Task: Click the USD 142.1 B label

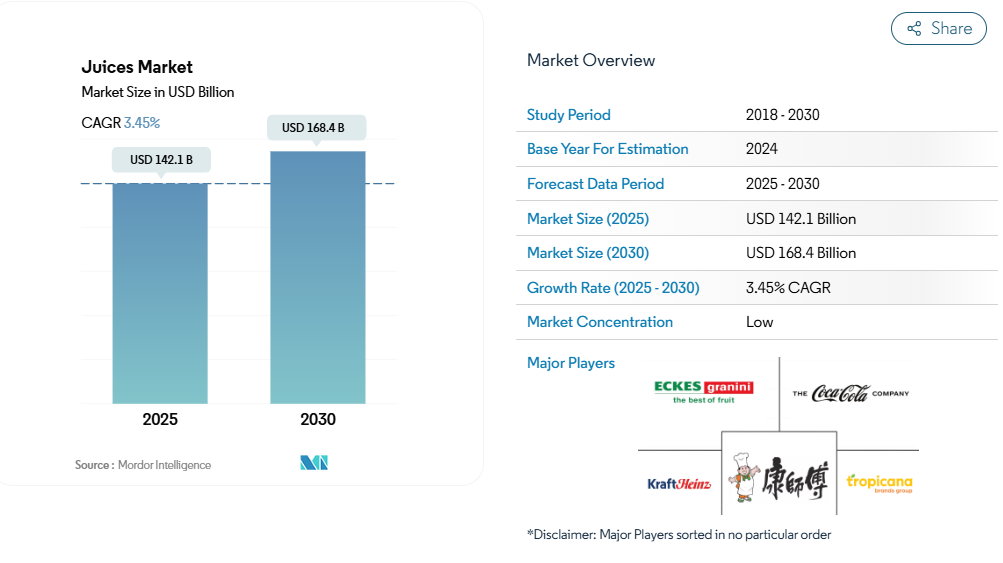Action: (161, 160)
